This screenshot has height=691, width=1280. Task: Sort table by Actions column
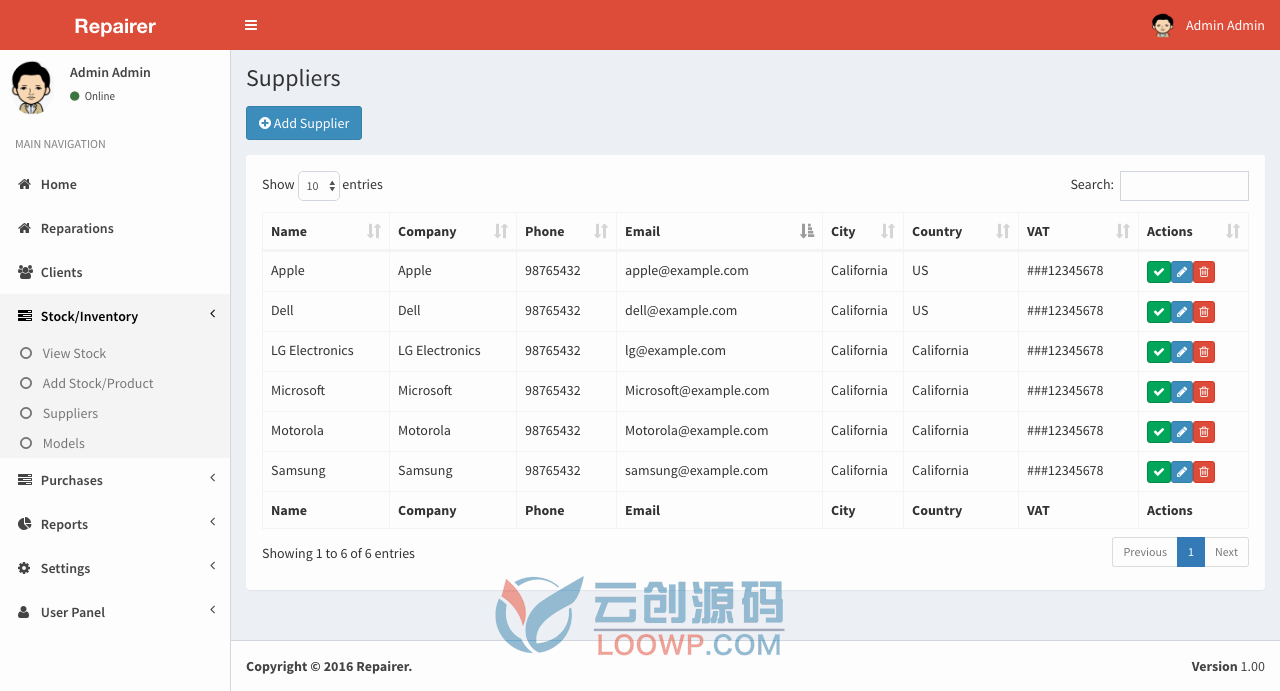(1193, 231)
